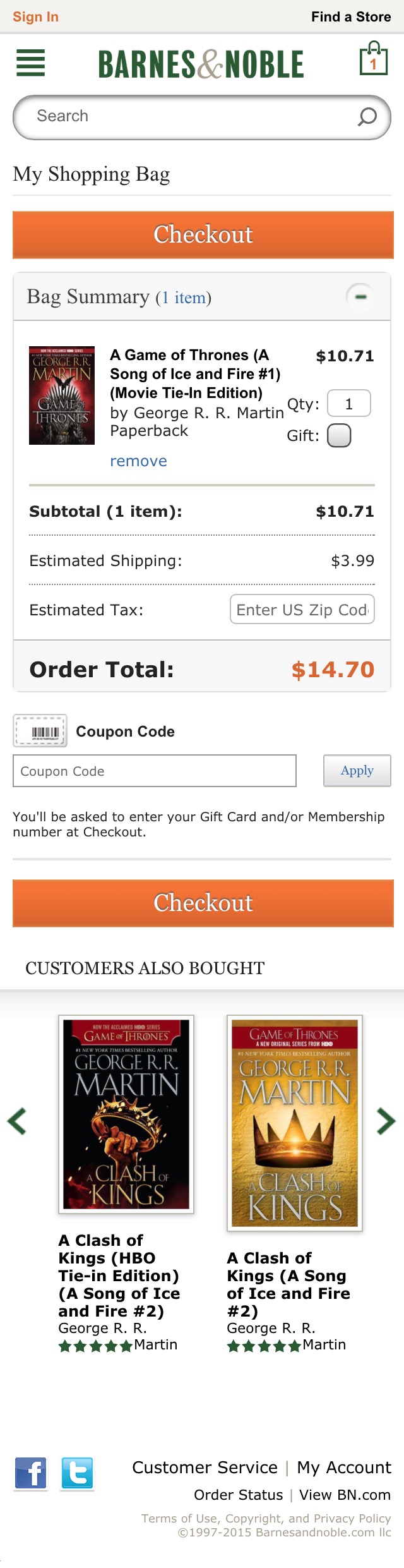Click the coupon barcode icon
The height and width of the screenshot is (1568, 404).
coord(40,731)
